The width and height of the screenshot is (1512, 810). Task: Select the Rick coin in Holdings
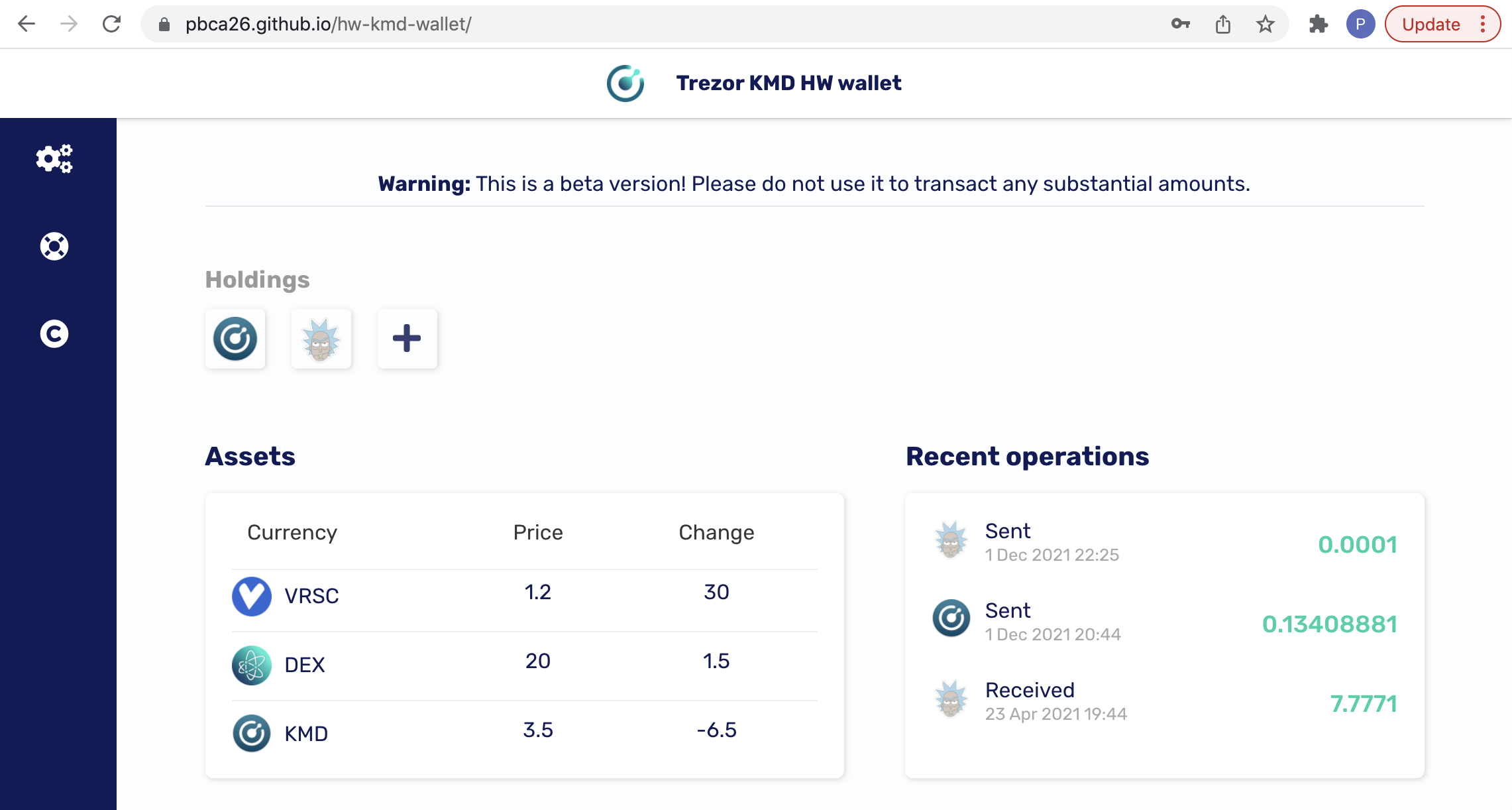coord(321,339)
